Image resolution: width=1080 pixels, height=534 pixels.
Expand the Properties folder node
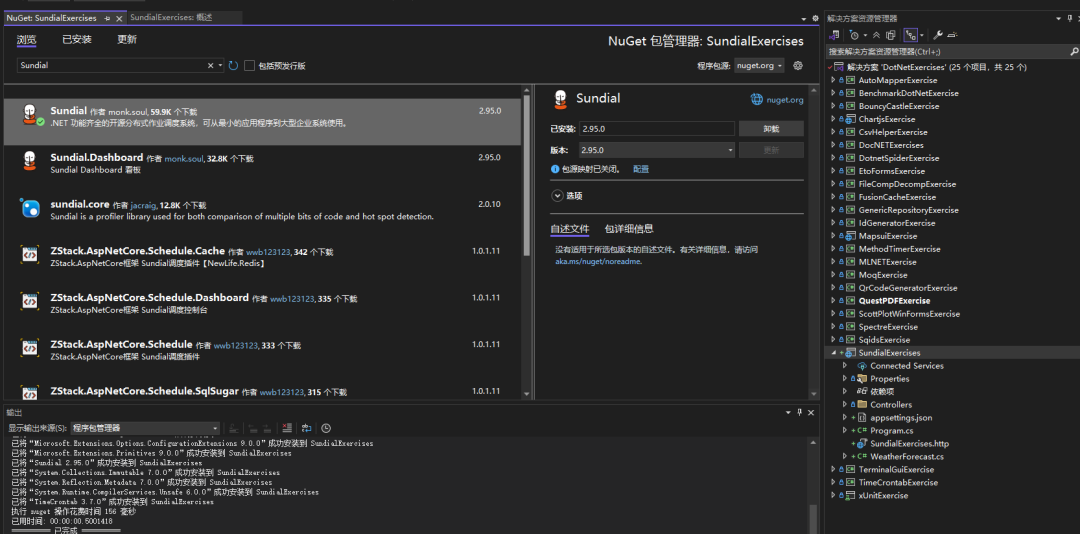click(x=844, y=379)
